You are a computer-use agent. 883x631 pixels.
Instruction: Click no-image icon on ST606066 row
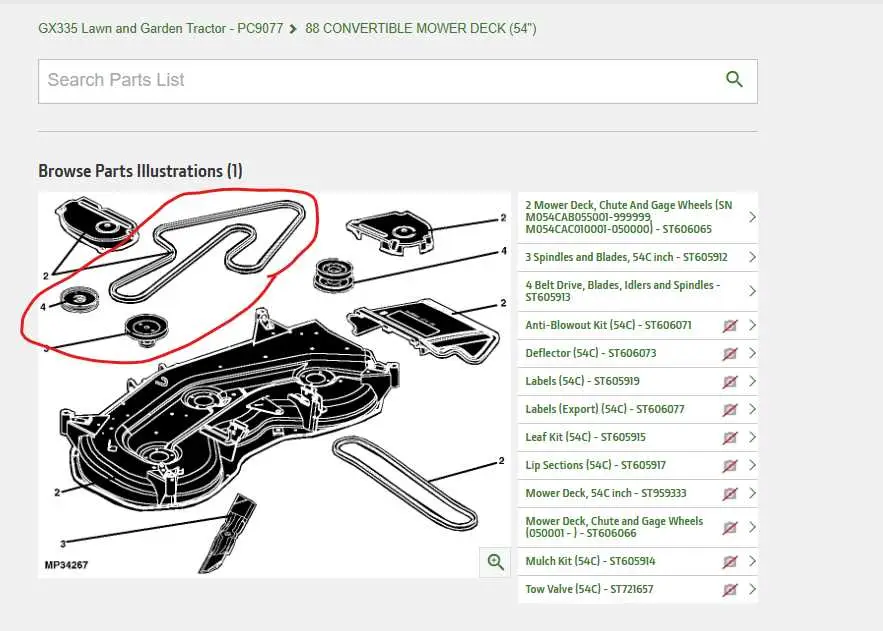[x=730, y=527]
